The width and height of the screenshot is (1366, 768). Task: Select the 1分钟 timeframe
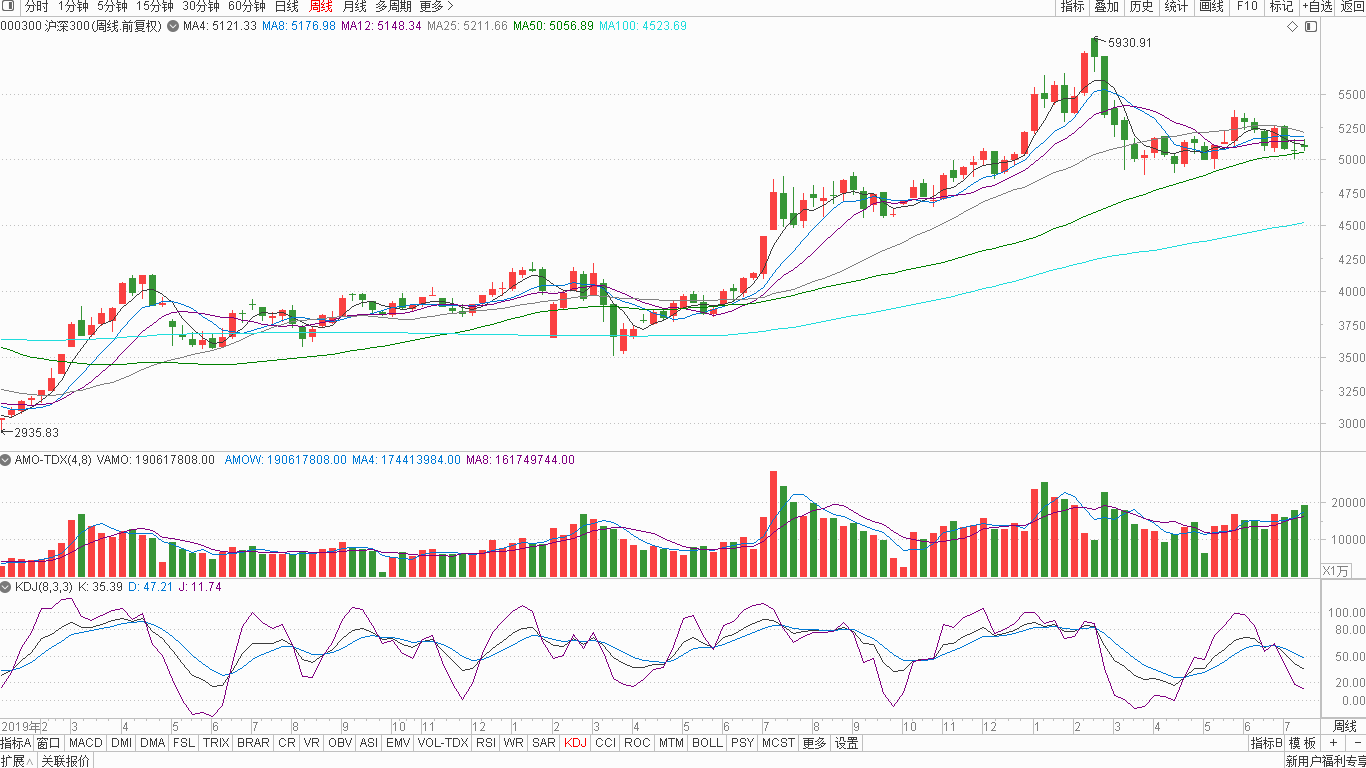pyautogui.click(x=73, y=6)
